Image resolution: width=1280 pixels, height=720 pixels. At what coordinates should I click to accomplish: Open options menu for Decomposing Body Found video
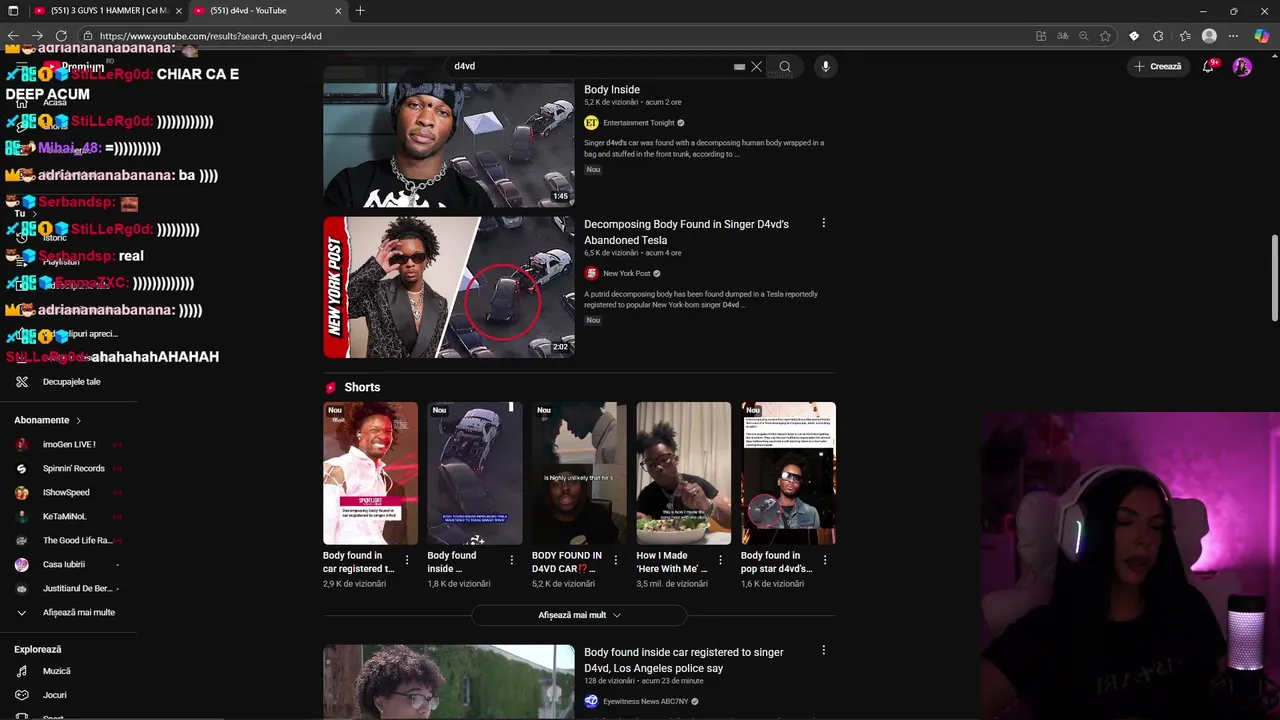[823, 223]
